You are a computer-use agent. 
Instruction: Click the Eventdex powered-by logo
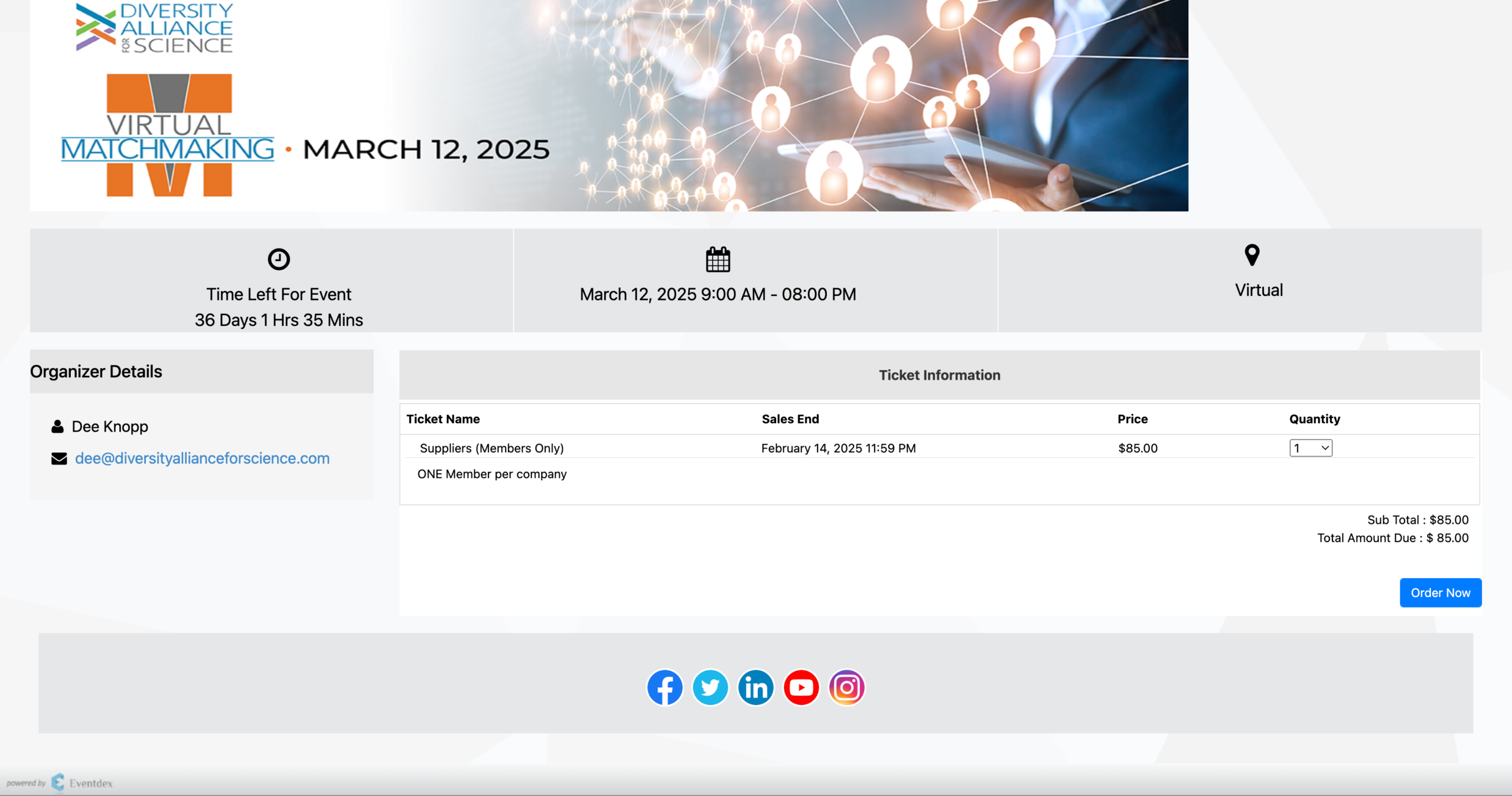click(x=59, y=782)
